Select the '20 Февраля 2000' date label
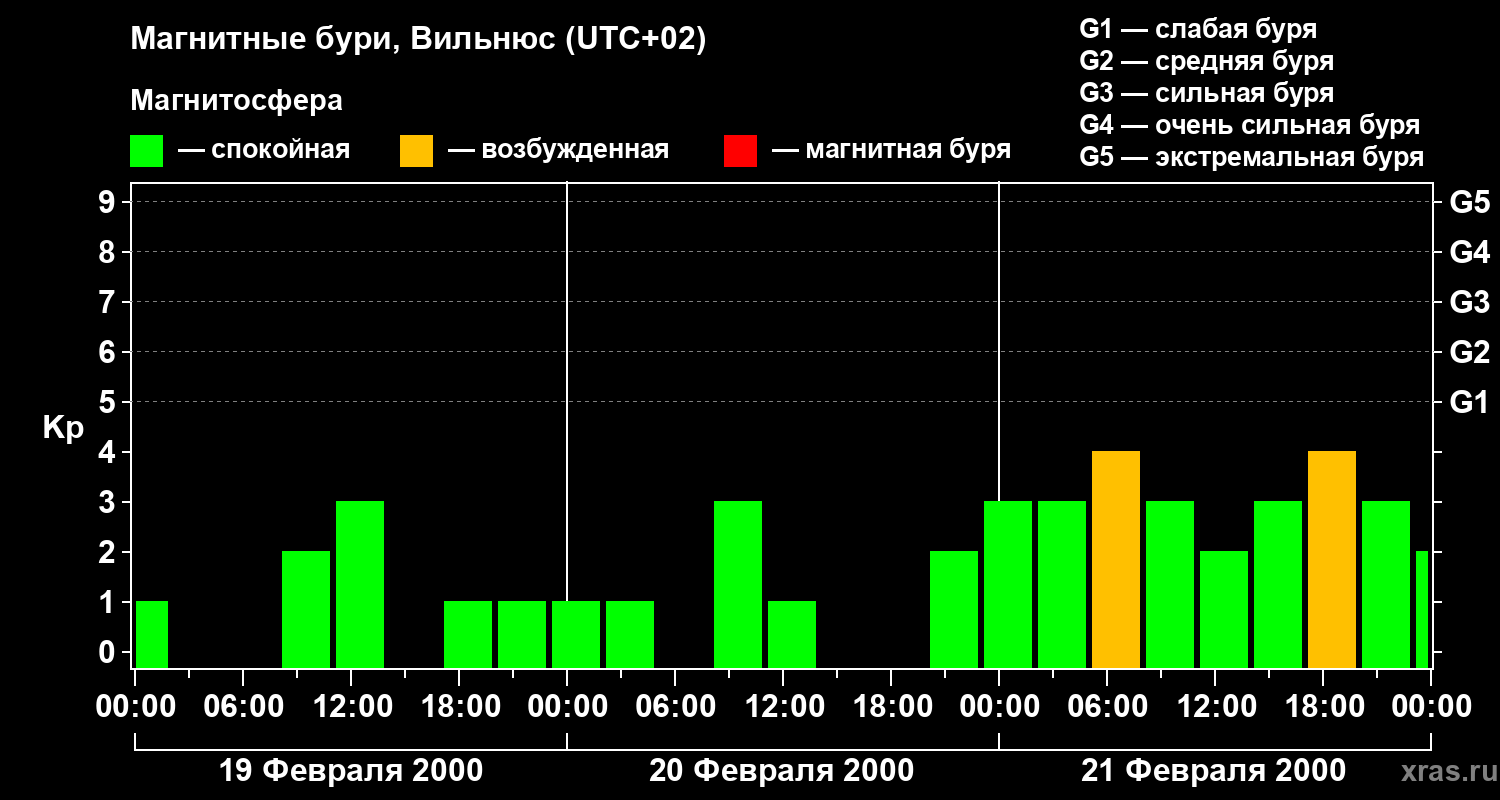 click(x=782, y=771)
